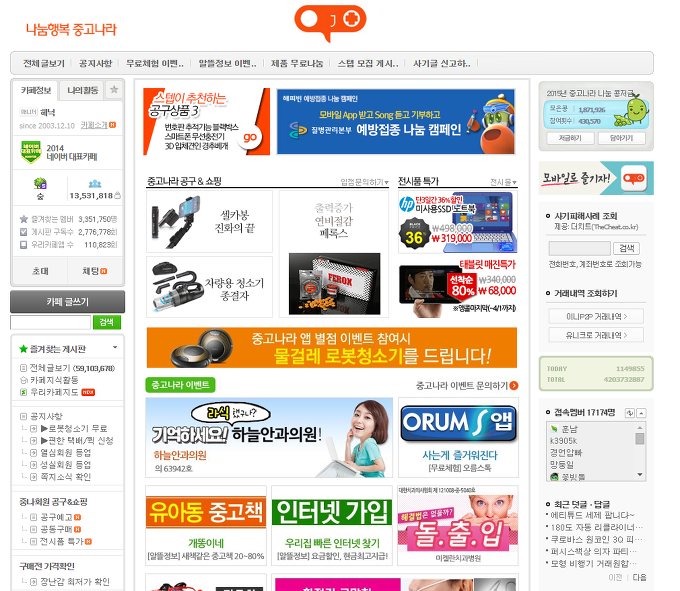Click the orange go button on 공구상품 banner
Screen dimensions: 680x591
[x=249, y=137]
